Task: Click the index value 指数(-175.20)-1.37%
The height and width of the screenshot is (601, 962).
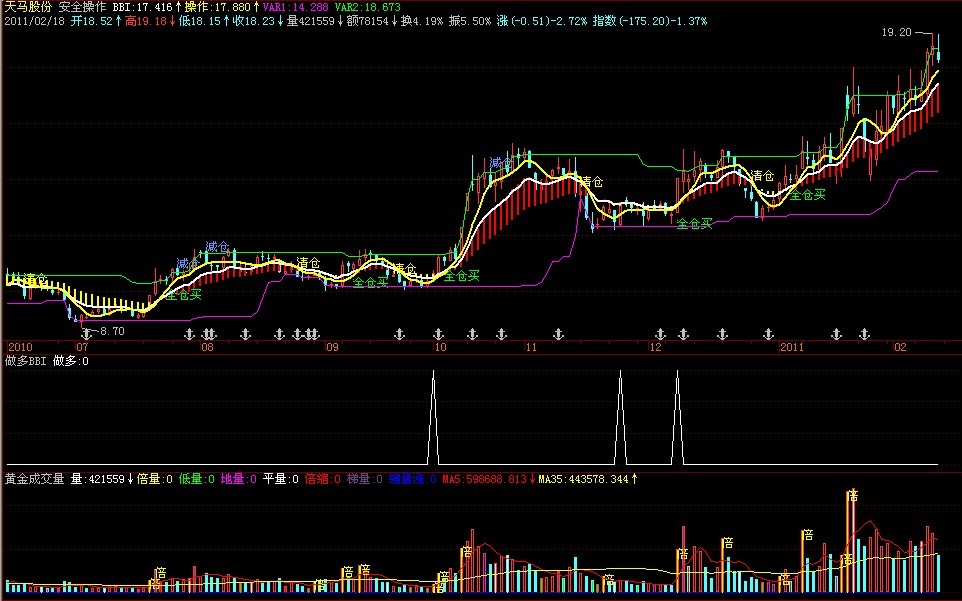Action: [x=650, y=21]
